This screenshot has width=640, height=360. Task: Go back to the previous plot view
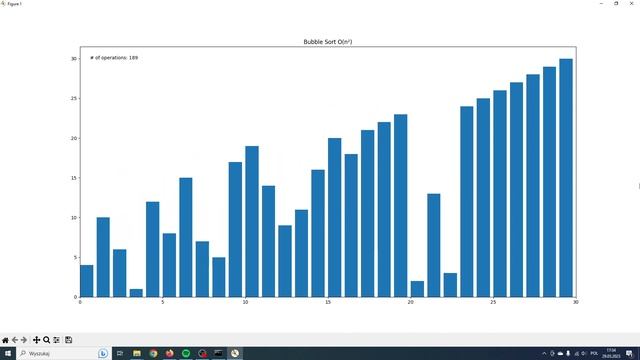[x=15, y=340]
